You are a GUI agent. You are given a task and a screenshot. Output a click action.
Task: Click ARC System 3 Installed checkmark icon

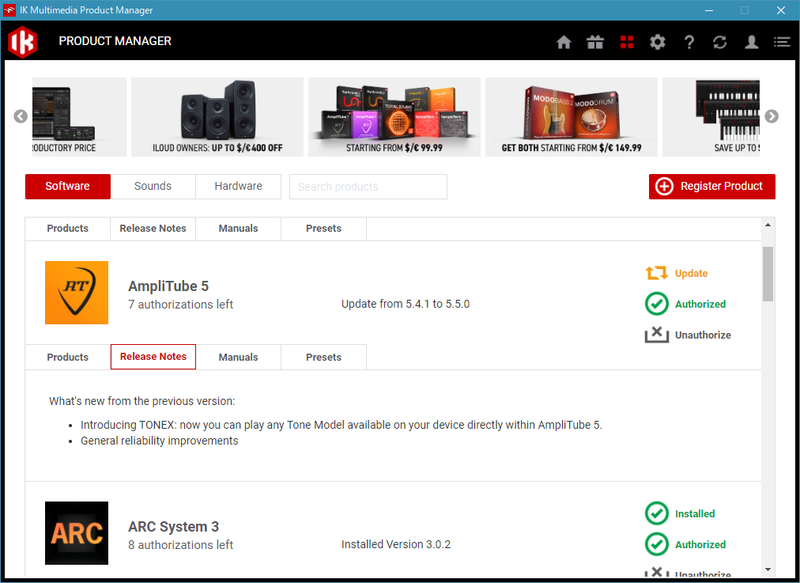coord(657,513)
